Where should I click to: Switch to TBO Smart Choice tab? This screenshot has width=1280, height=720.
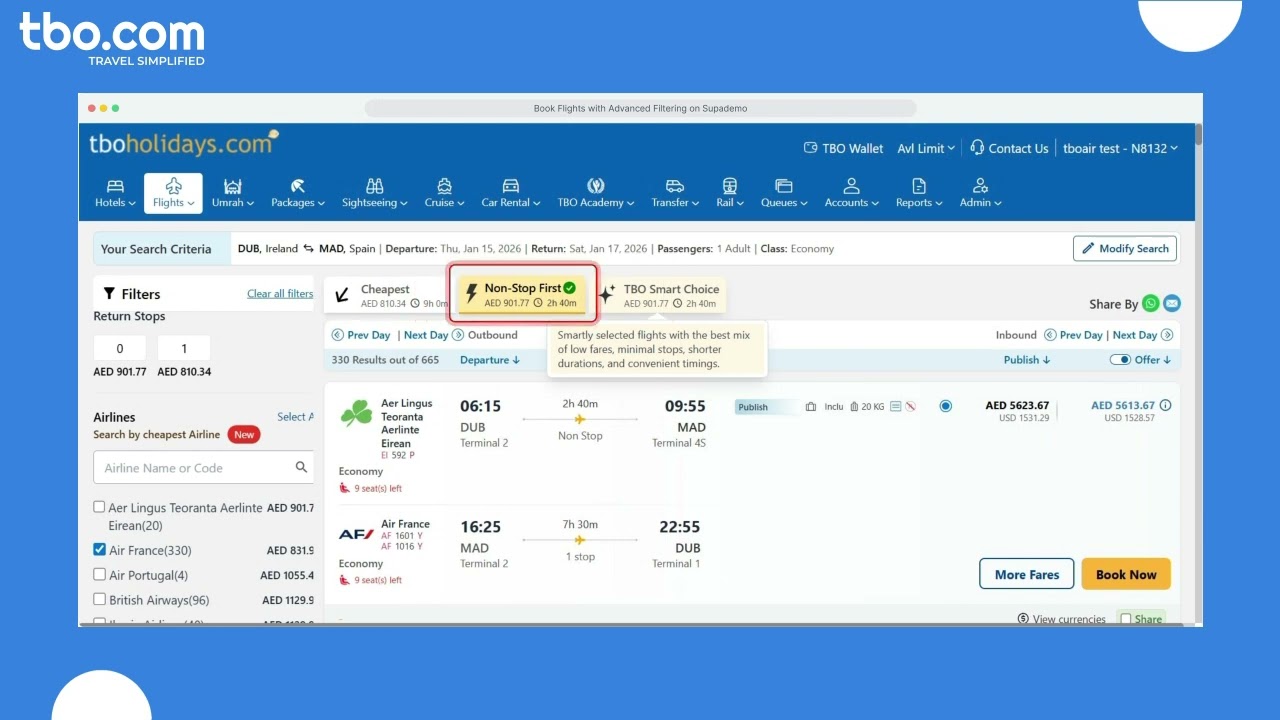pos(660,295)
